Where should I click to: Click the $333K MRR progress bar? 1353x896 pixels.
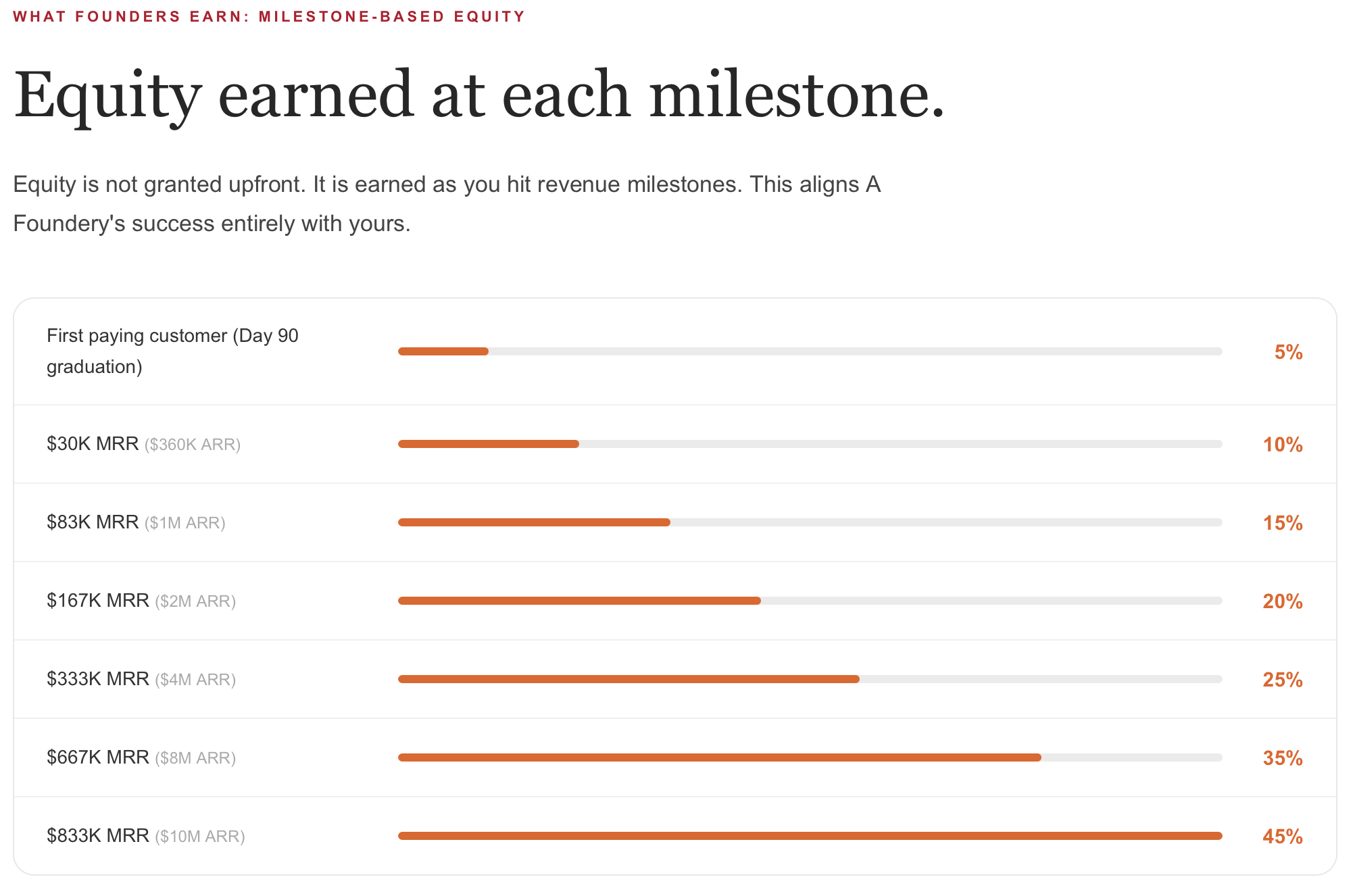pos(810,679)
